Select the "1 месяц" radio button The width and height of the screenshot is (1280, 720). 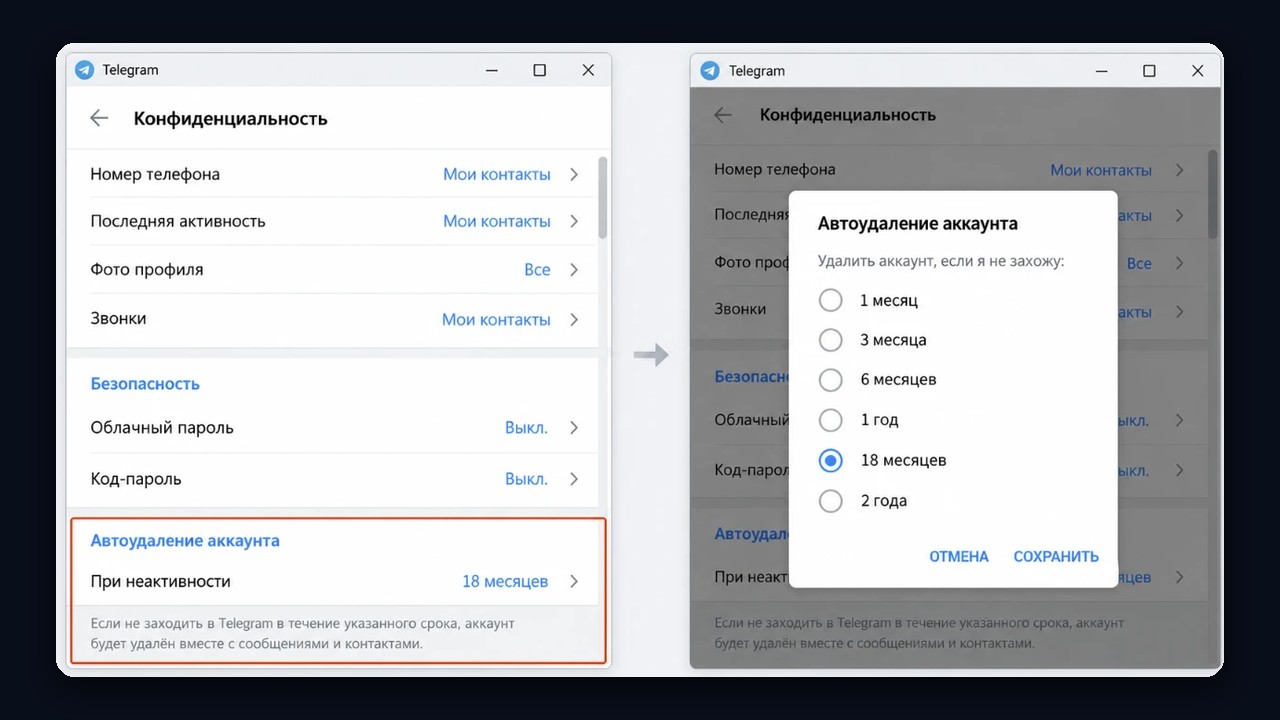[831, 300]
